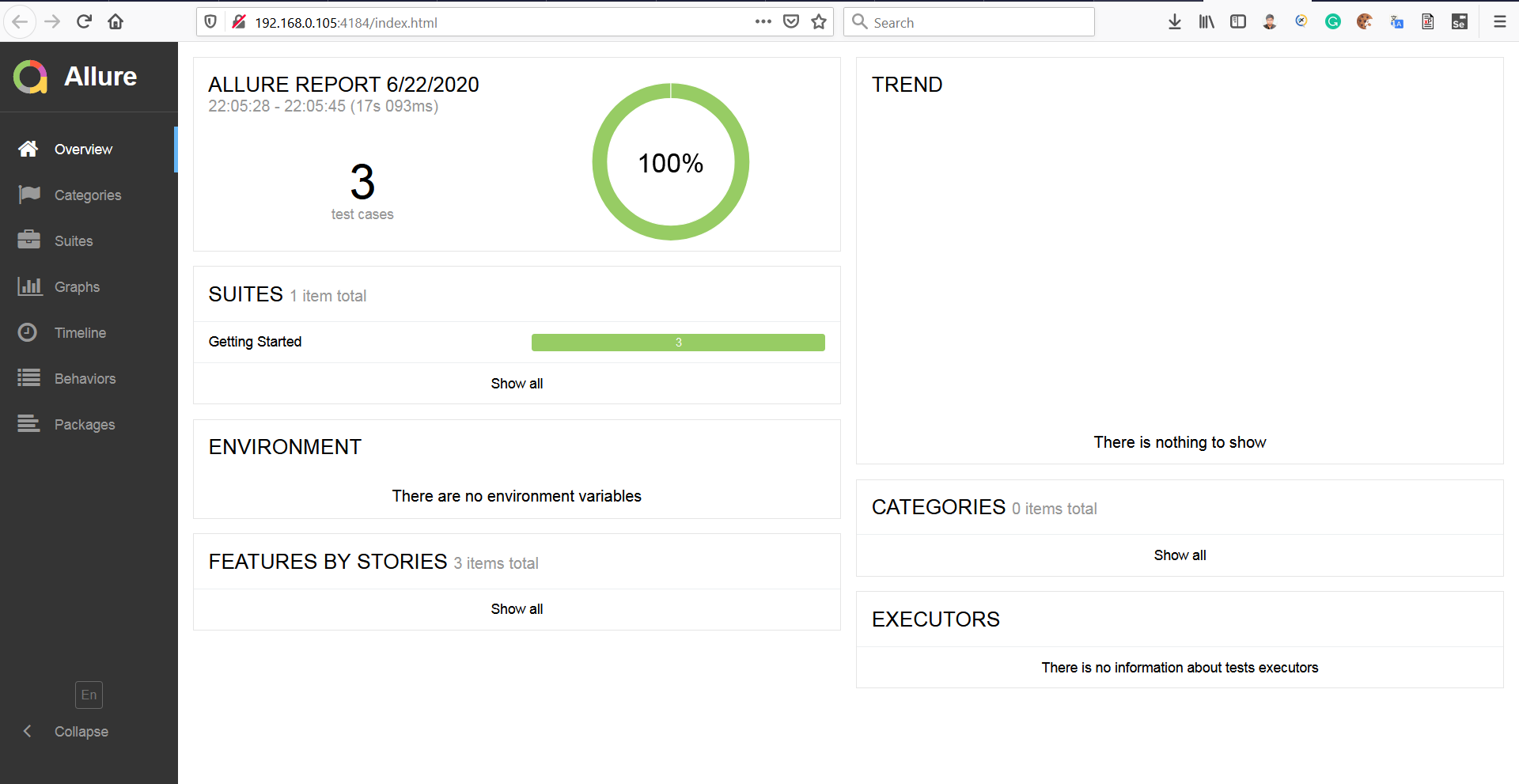Click the '1 item total' suites count
The height and width of the screenshot is (784, 1519).
(x=328, y=296)
